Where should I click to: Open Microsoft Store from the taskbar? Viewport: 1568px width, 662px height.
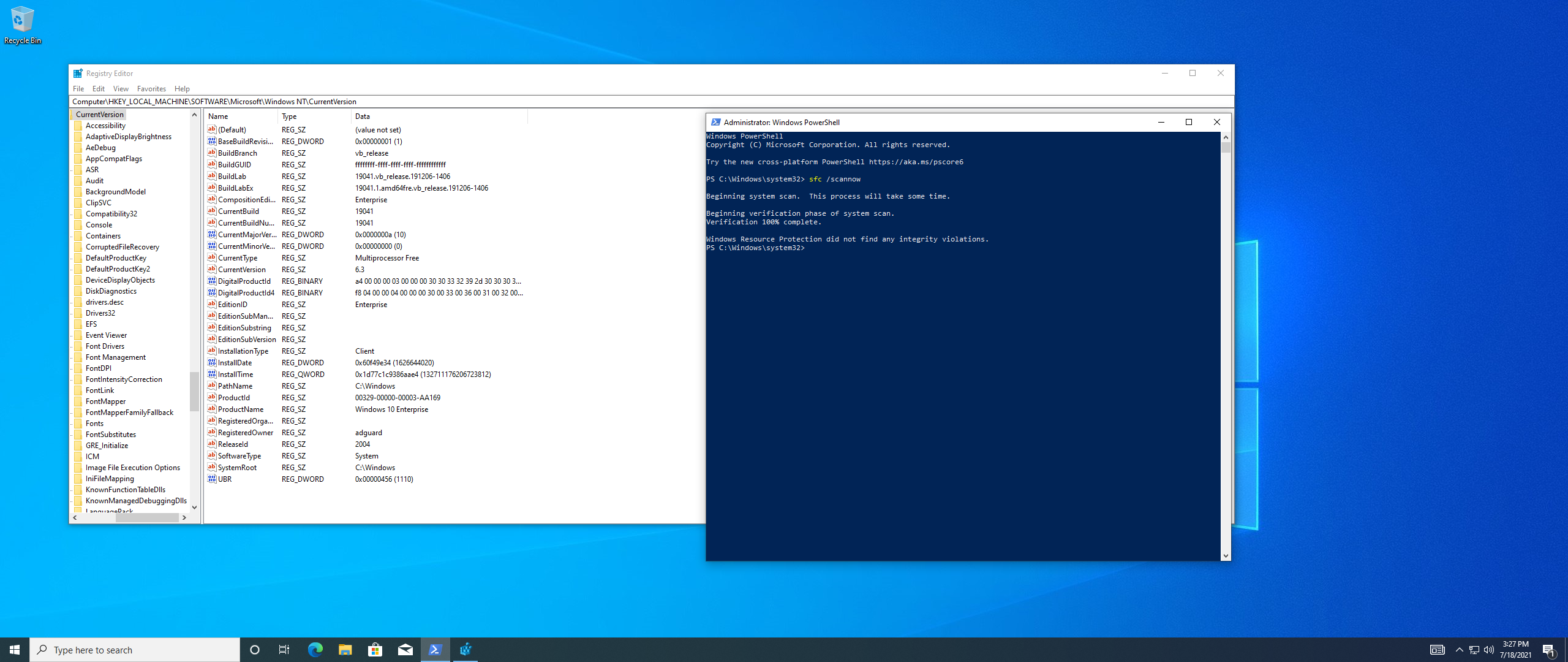(375, 650)
